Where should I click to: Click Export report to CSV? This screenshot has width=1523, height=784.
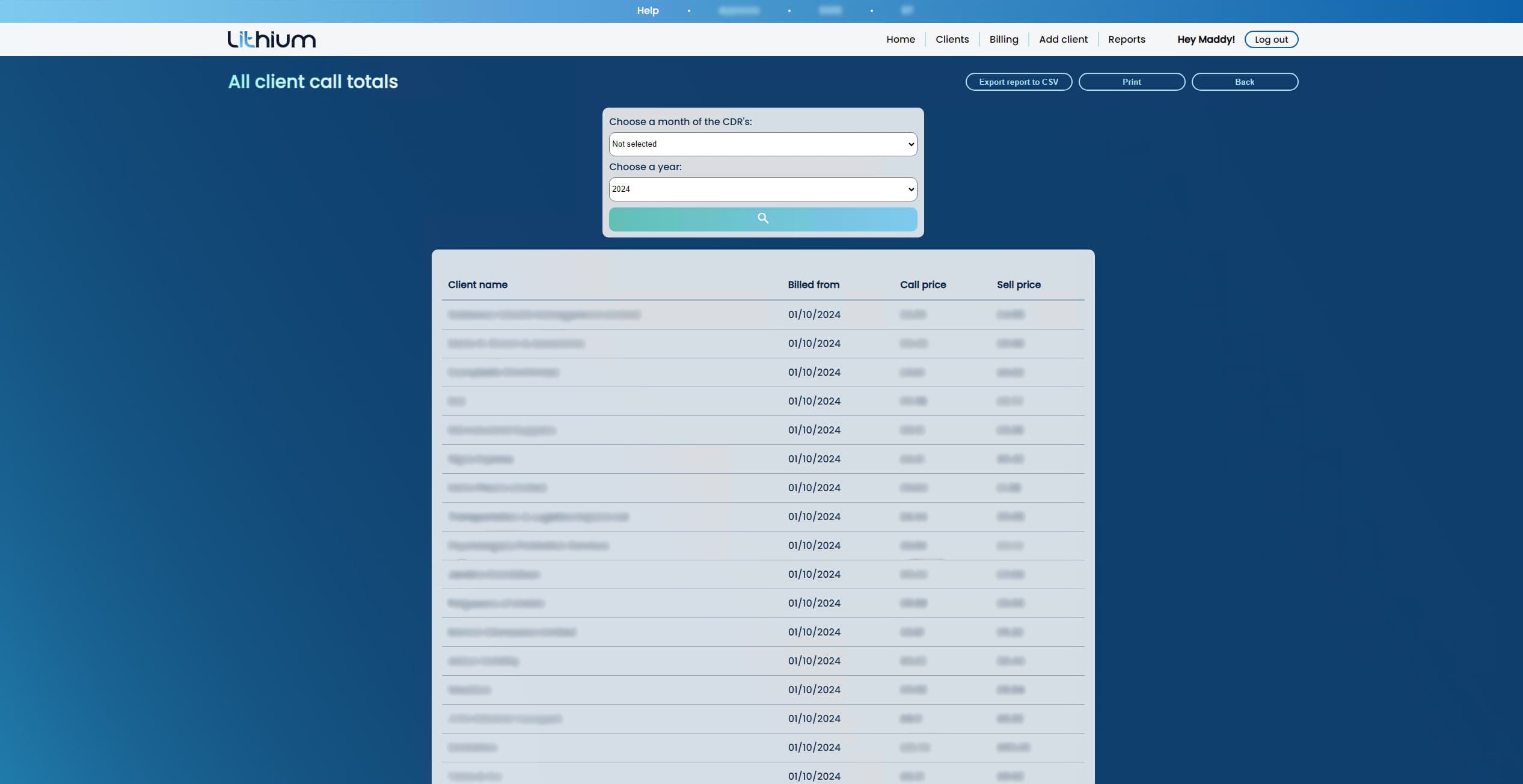click(x=1018, y=82)
